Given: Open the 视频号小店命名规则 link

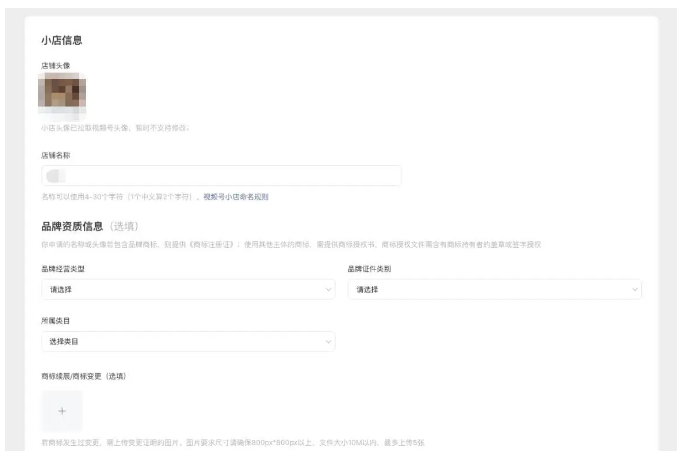Looking at the screenshot, I should pyautogui.click(x=235, y=197).
